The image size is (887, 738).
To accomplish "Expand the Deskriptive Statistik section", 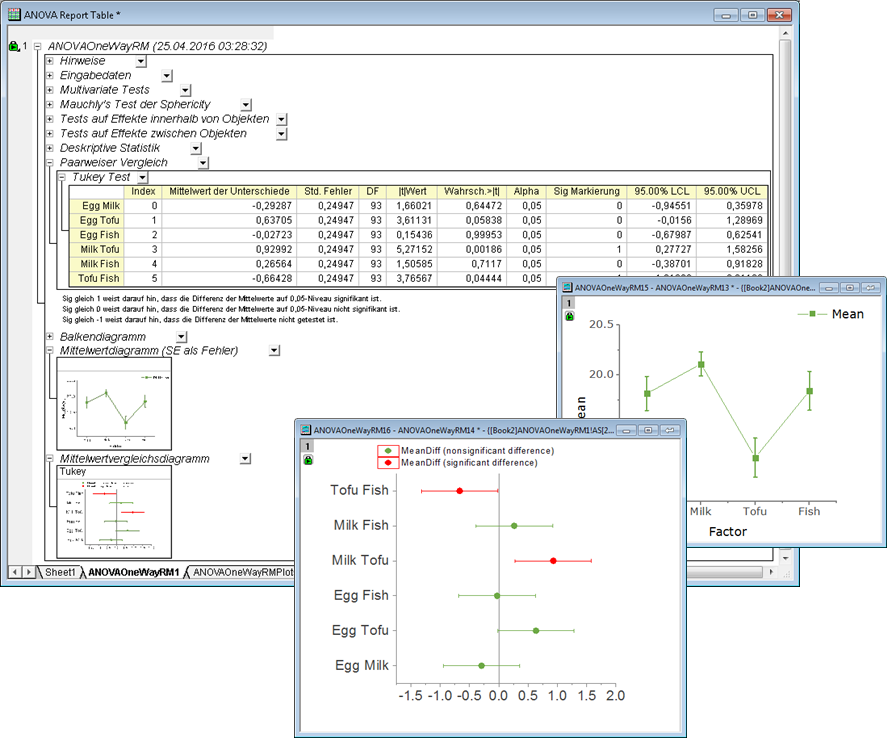I will click(50, 148).
